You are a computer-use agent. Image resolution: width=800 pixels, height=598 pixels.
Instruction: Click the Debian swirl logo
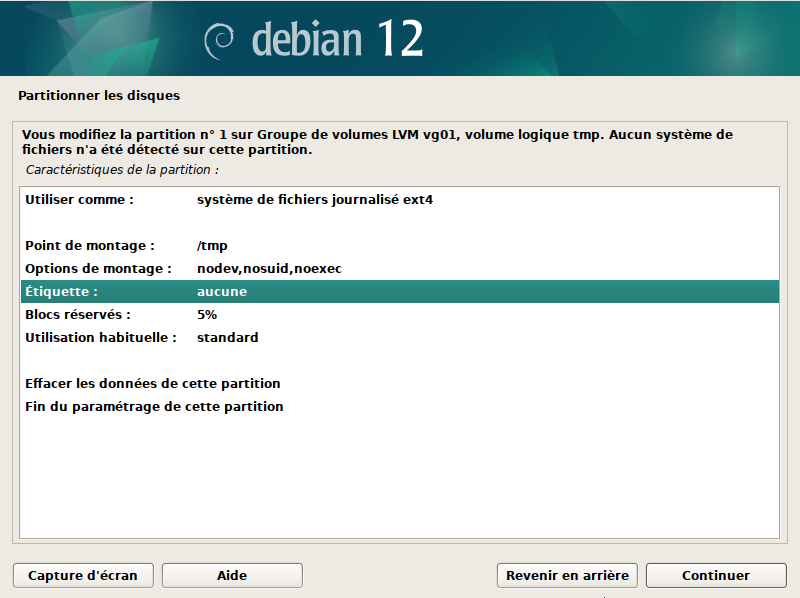(x=219, y=40)
